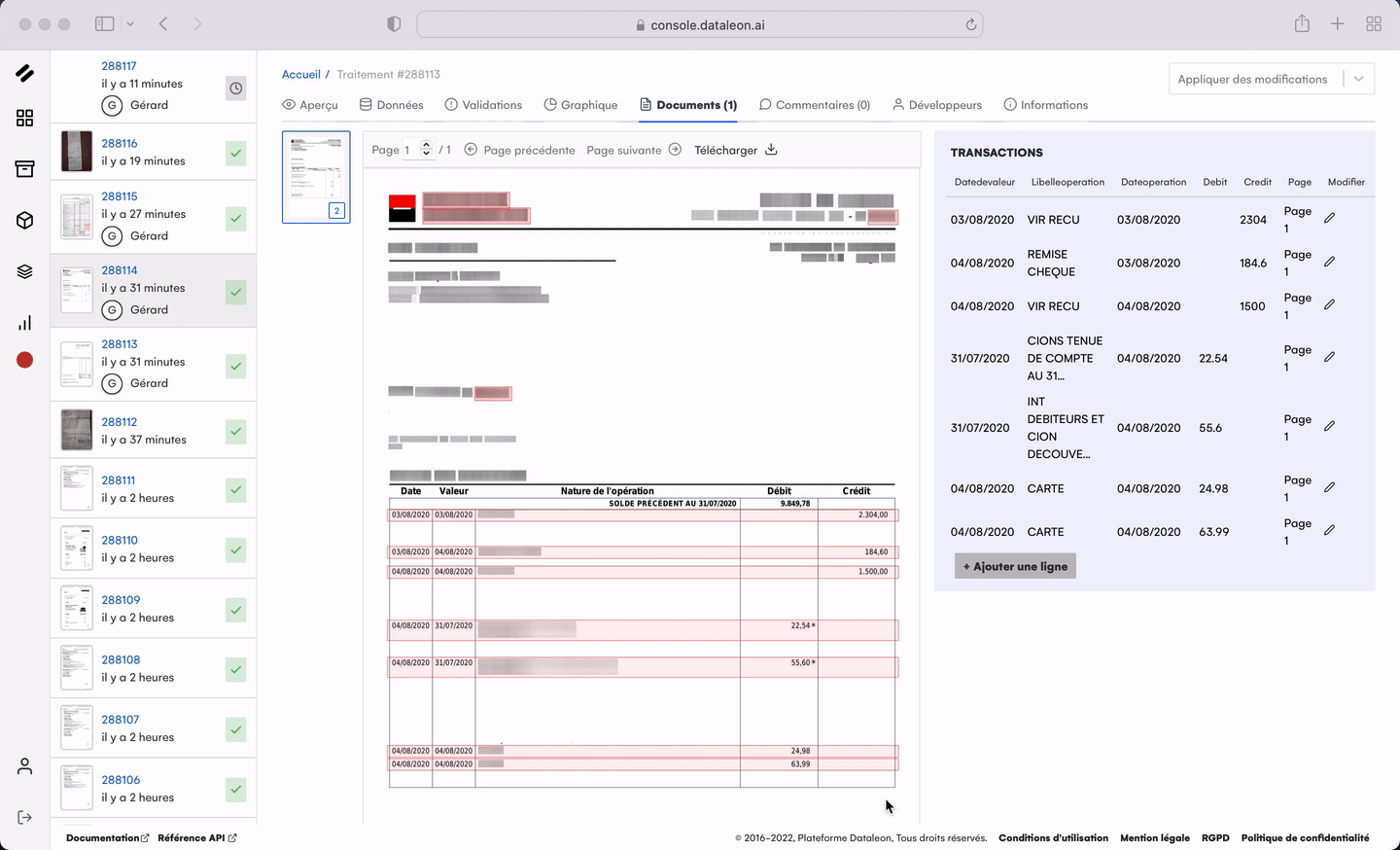Image resolution: width=1400 pixels, height=850 pixels.
Task: Click the user profile icon in sidebar
Action: click(25, 766)
